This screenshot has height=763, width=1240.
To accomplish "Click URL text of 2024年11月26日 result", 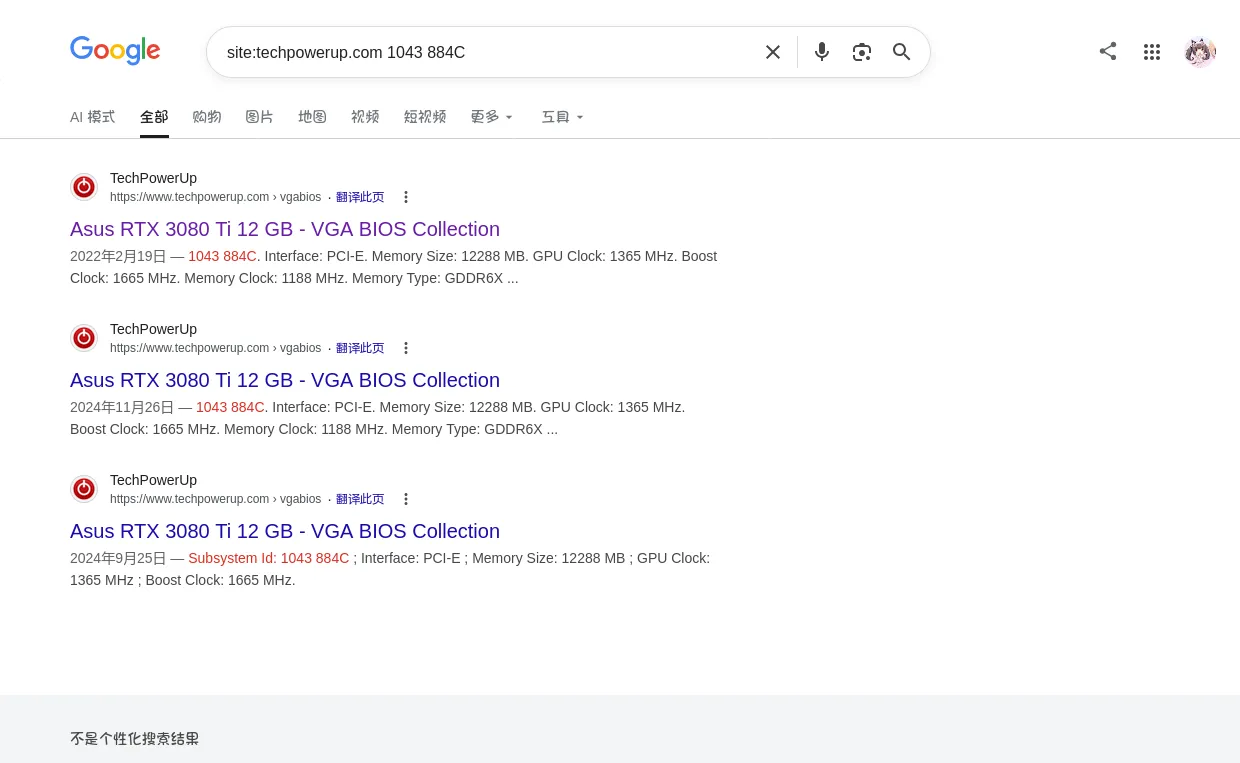I will click(x=215, y=348).
